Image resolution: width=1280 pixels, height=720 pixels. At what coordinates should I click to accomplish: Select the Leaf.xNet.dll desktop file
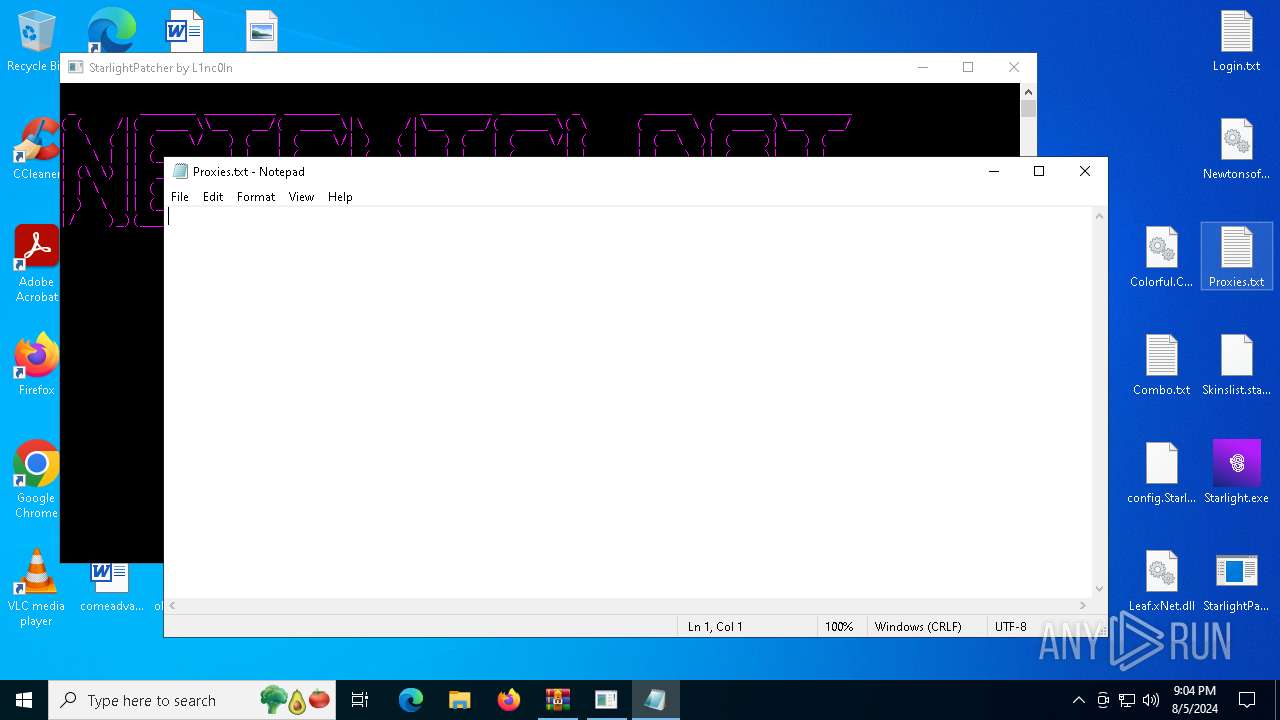pos(1161,581)
